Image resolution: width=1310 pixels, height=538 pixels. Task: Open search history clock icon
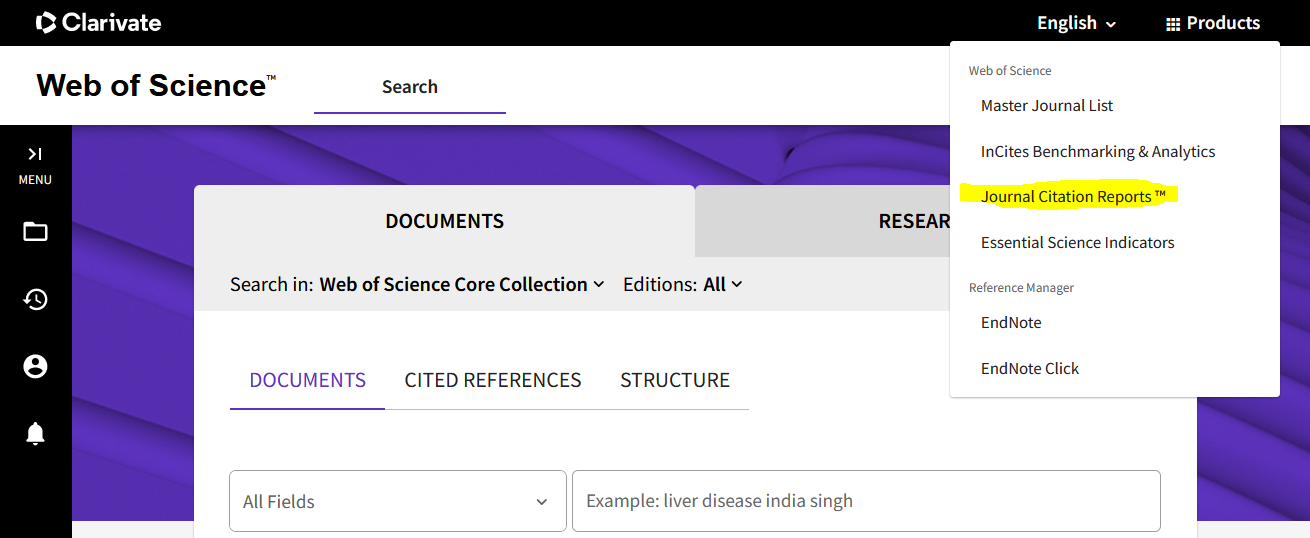tap(35, 300)
